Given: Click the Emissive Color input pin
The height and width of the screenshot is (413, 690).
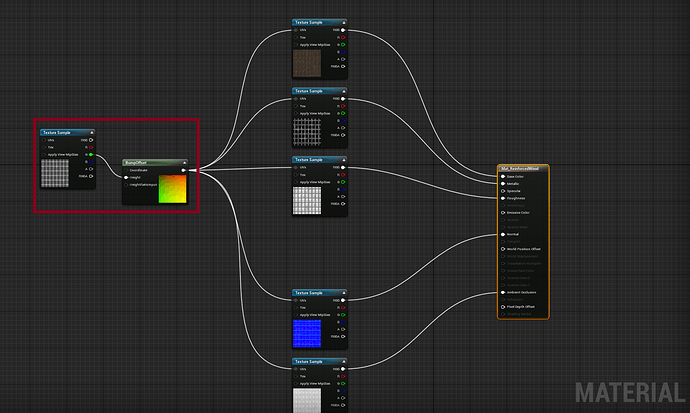Looking at the screenshot, I should pyautogui.click(x=503, y=212).
